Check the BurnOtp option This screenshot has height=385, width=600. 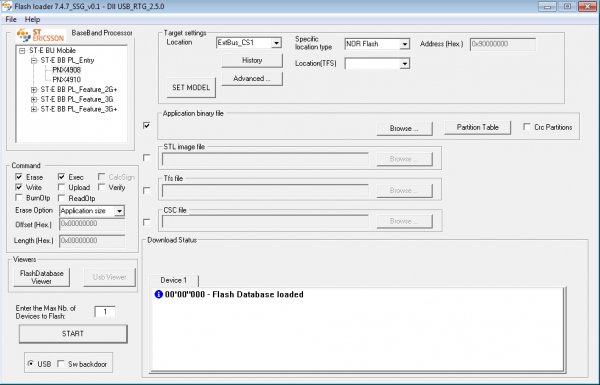point(19,198)
